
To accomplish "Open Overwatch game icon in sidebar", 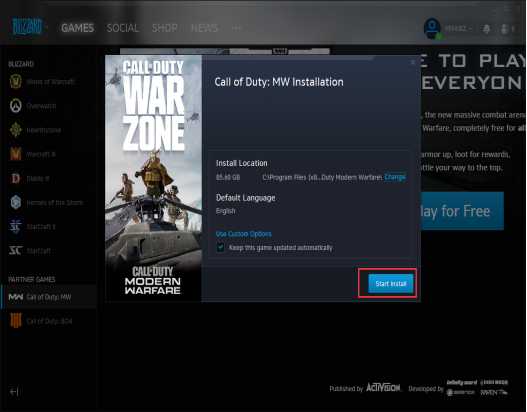I will tap(15, 106).
